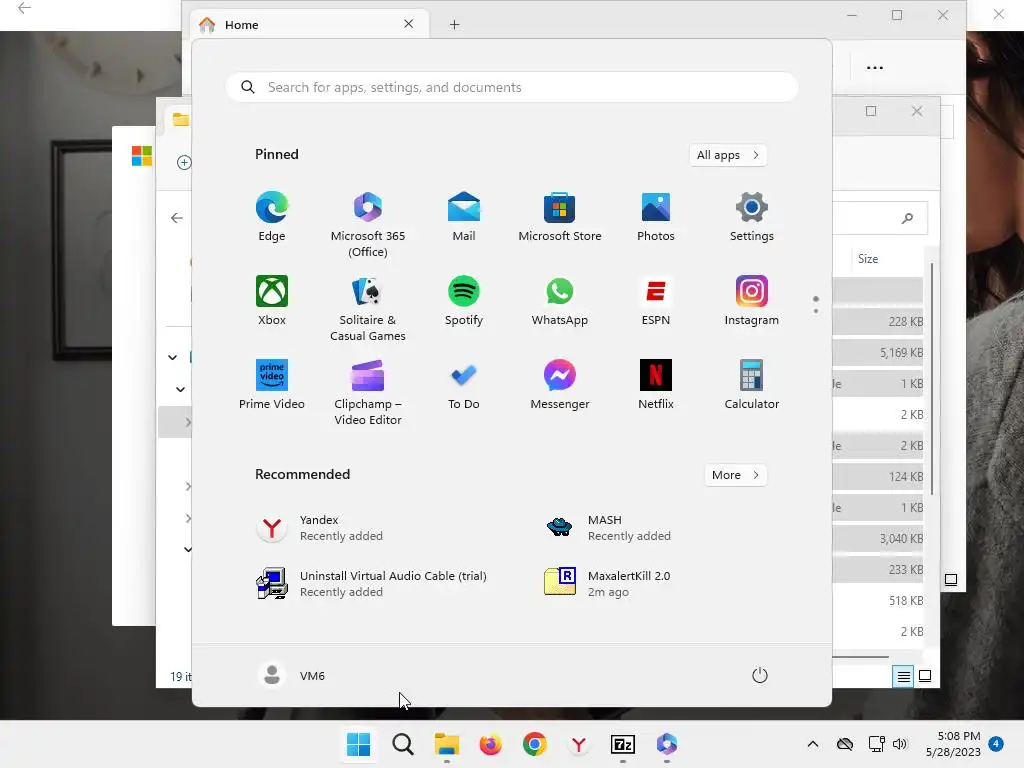Select the 3,040 KB file row
The height and width of the screenshot is (768, 1024).
tap(878, 539)
